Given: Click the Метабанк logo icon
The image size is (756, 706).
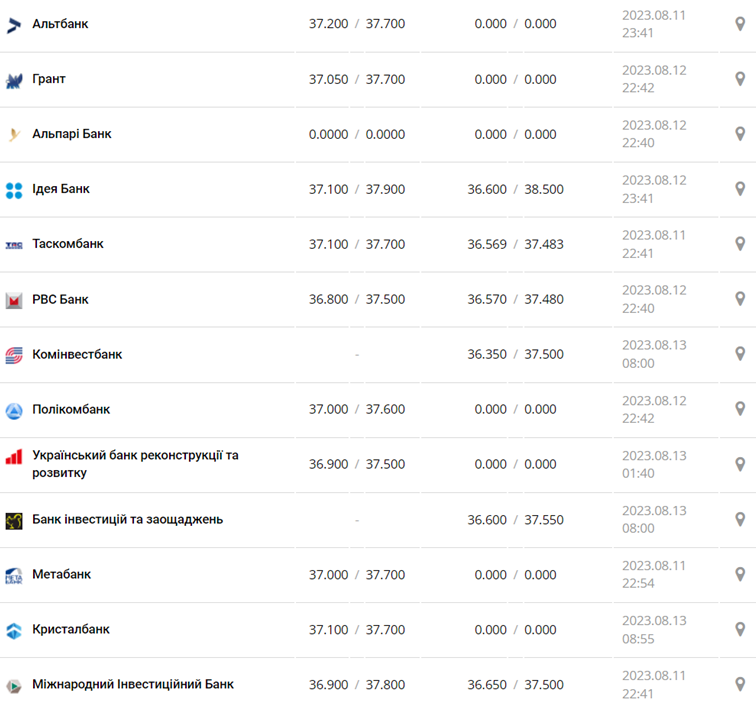Looking at the screenshot, I should tap(14, 575).
